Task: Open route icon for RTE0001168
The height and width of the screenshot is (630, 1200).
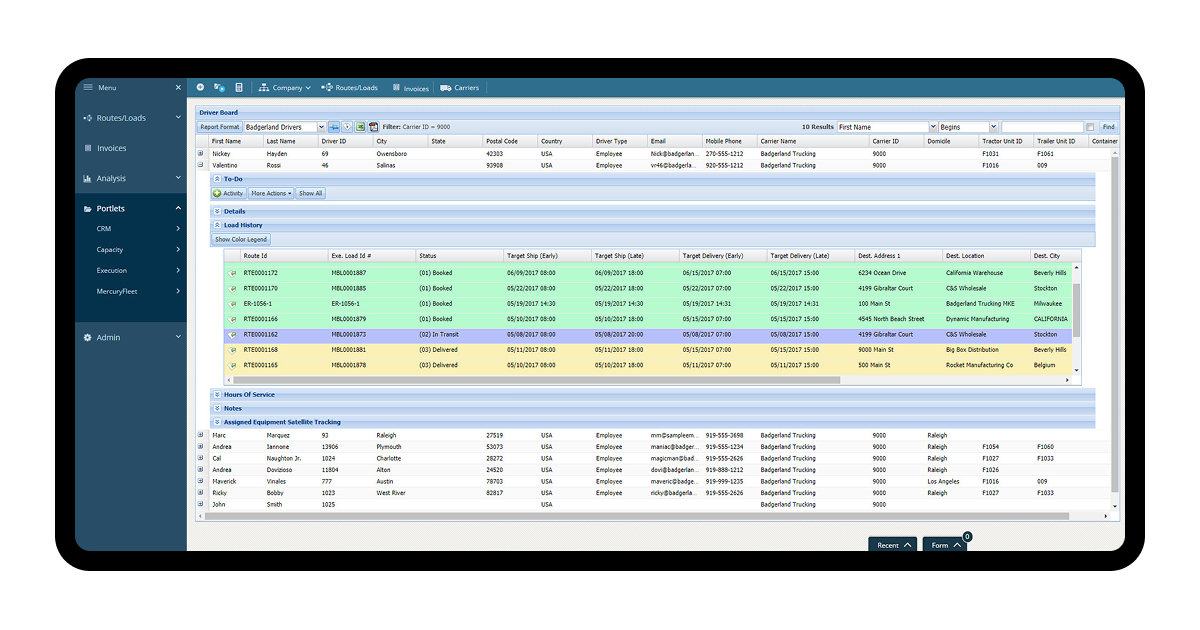Action: point(233,350)
